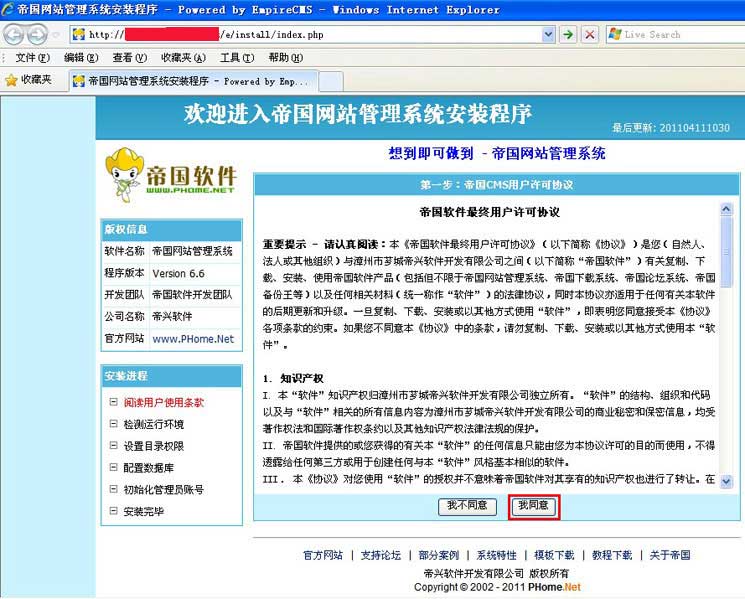This screenshot has height=599, width=745.
Task: Click the browser Forward arrow button
Action: (37, 34)
